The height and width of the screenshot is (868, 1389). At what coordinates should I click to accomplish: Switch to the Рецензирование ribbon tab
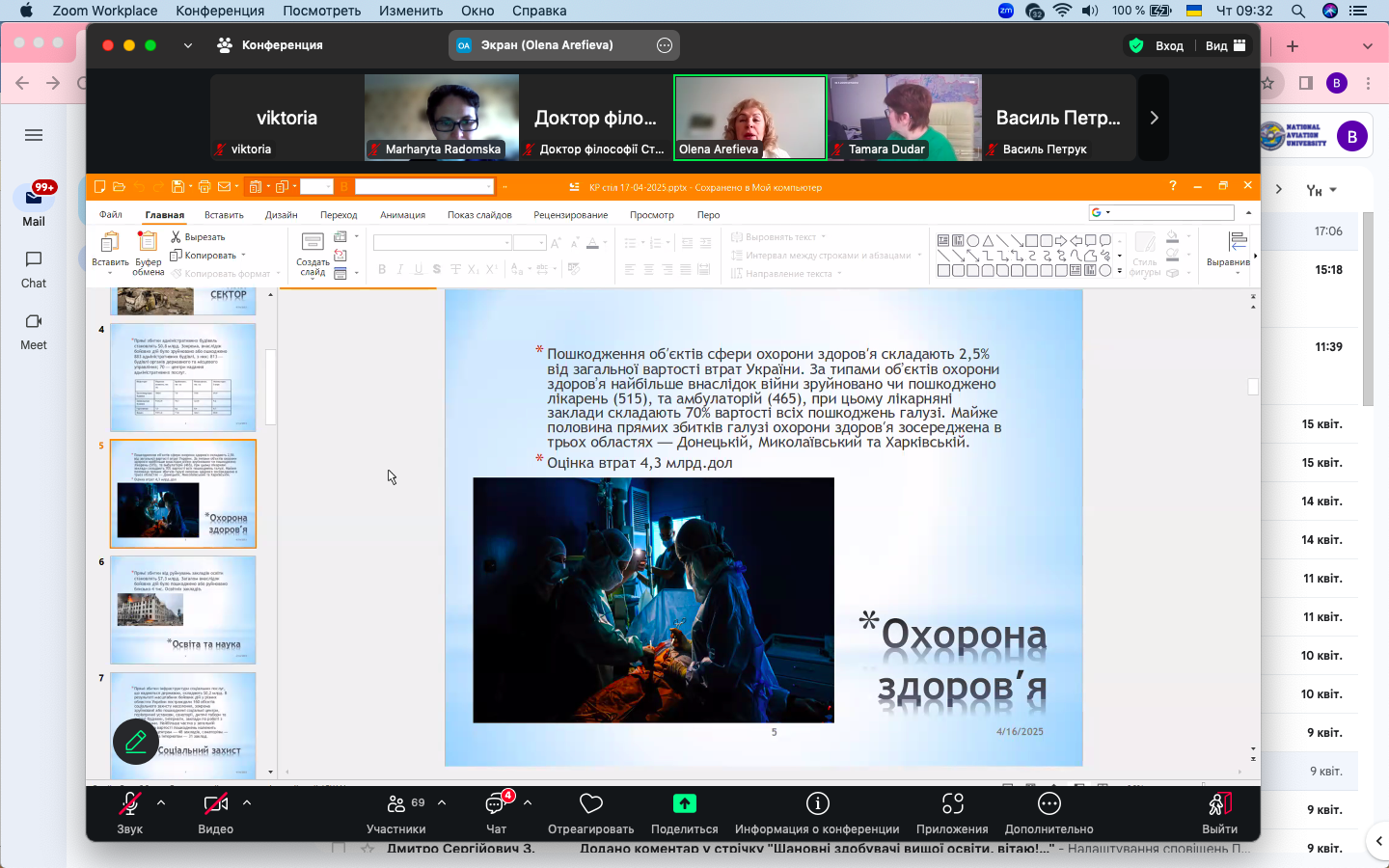click(x=570, y=215)
